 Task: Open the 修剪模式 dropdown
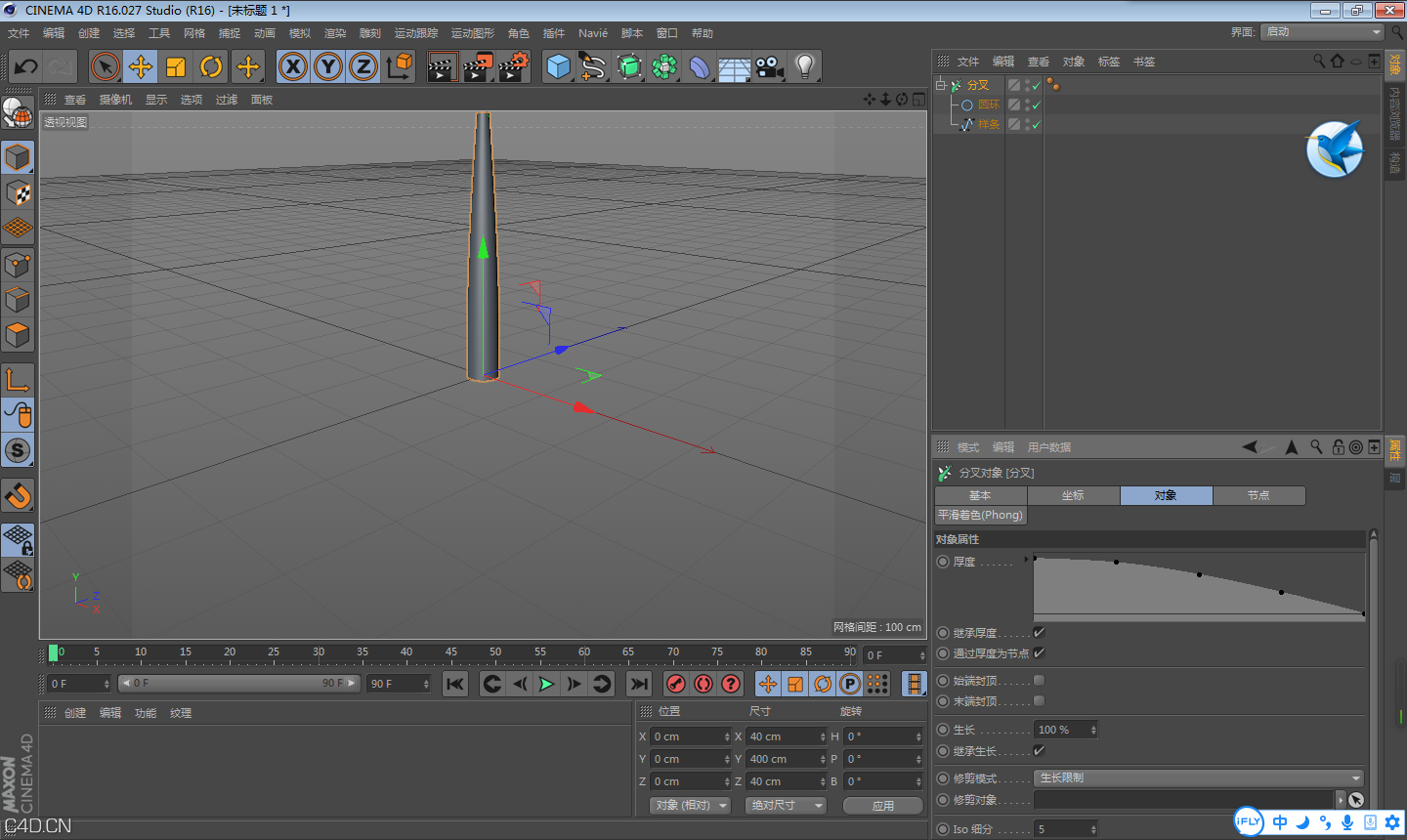[1199, 778]
